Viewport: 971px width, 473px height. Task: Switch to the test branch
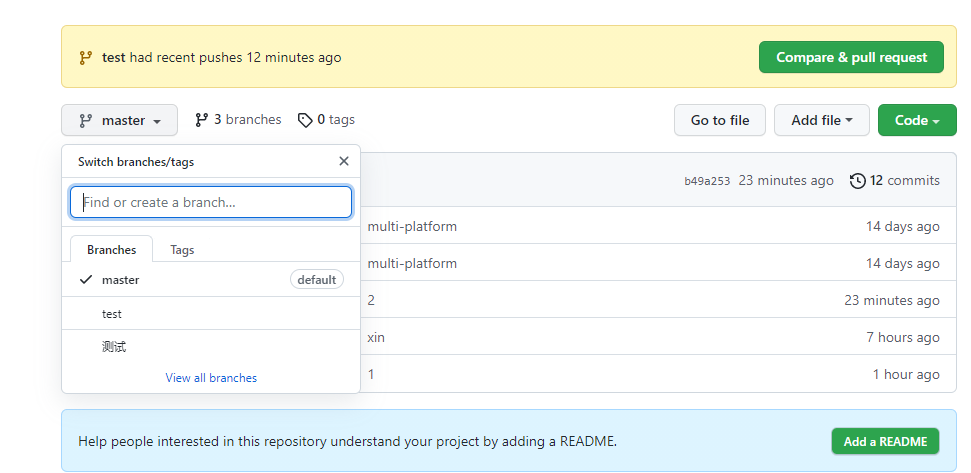[x=211, y=313]
